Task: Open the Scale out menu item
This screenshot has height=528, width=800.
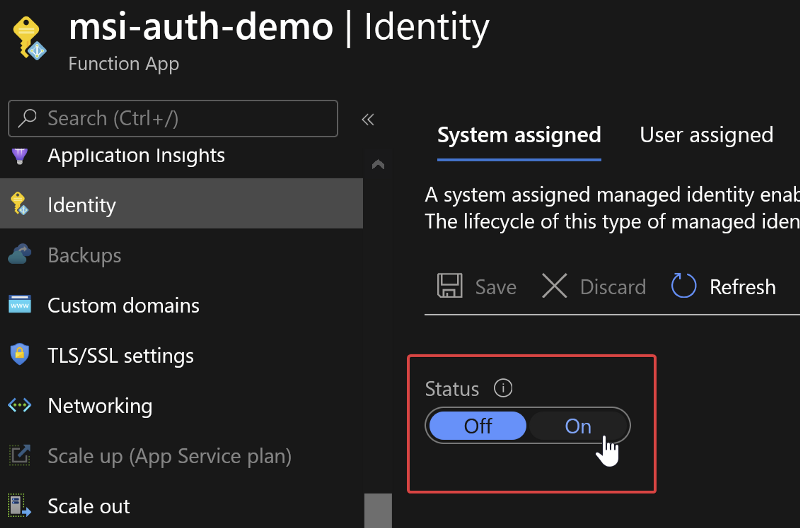Action: (x=182, y=505)
